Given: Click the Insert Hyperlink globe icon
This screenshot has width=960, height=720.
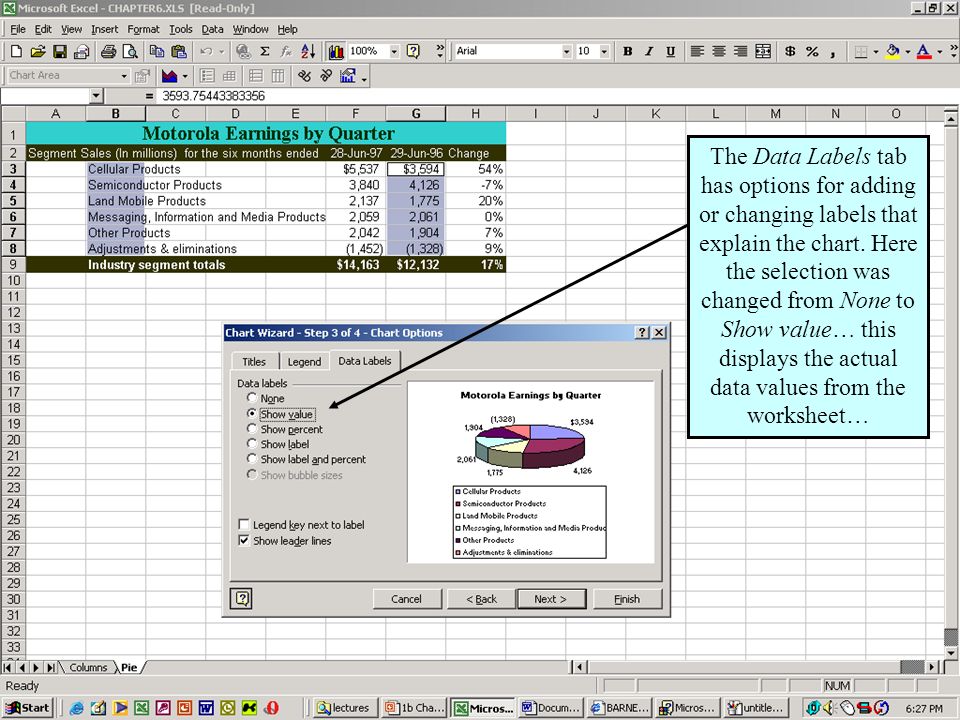Looking at the screenshot, I should (243, 52).
